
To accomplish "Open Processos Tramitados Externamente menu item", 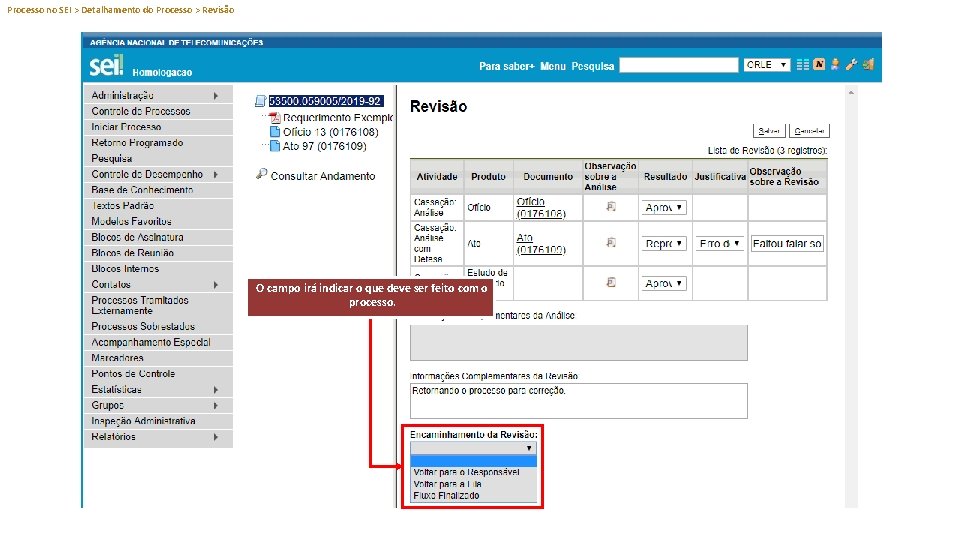I will (158, 306).
